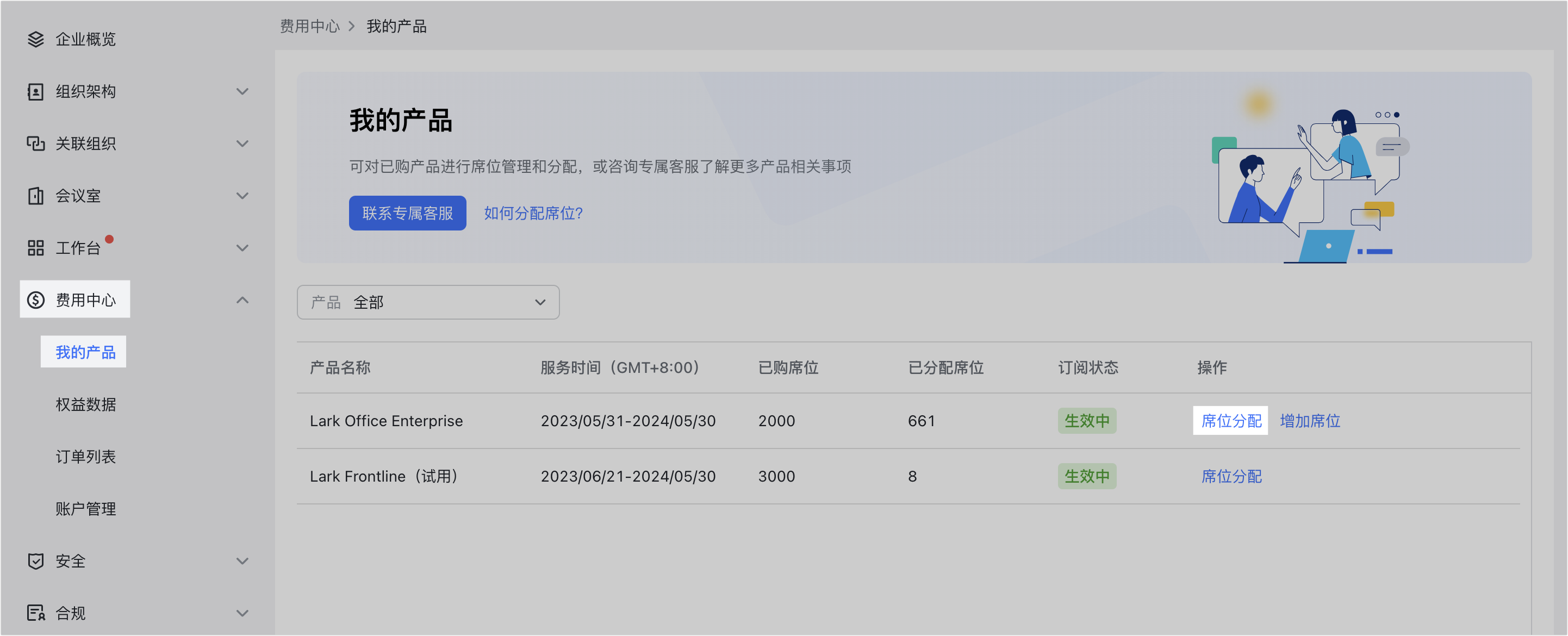Viewport: 1568px width, 636px height.
Task: Click 已分配席位 column header
Action: click(x=945, y=367)
